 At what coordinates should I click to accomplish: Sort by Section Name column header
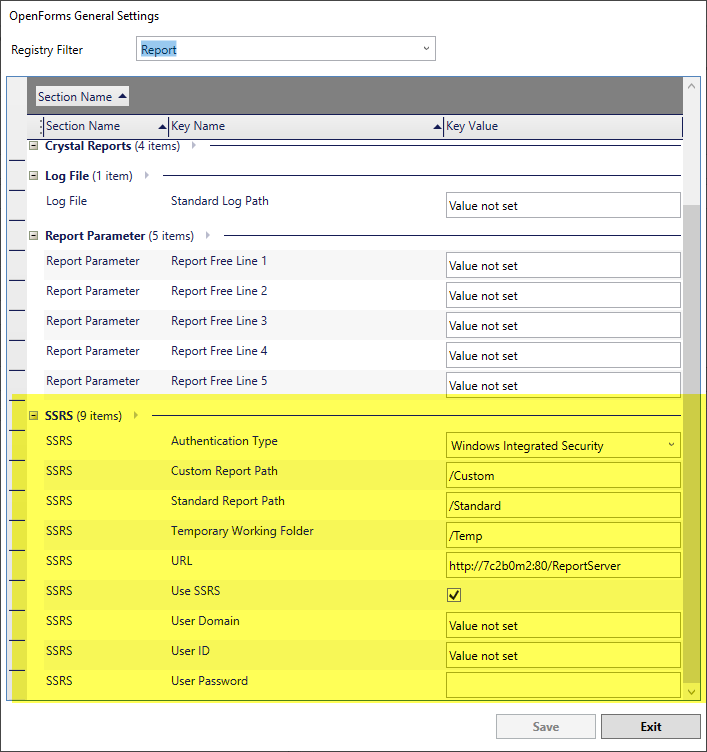click(100, 126)
